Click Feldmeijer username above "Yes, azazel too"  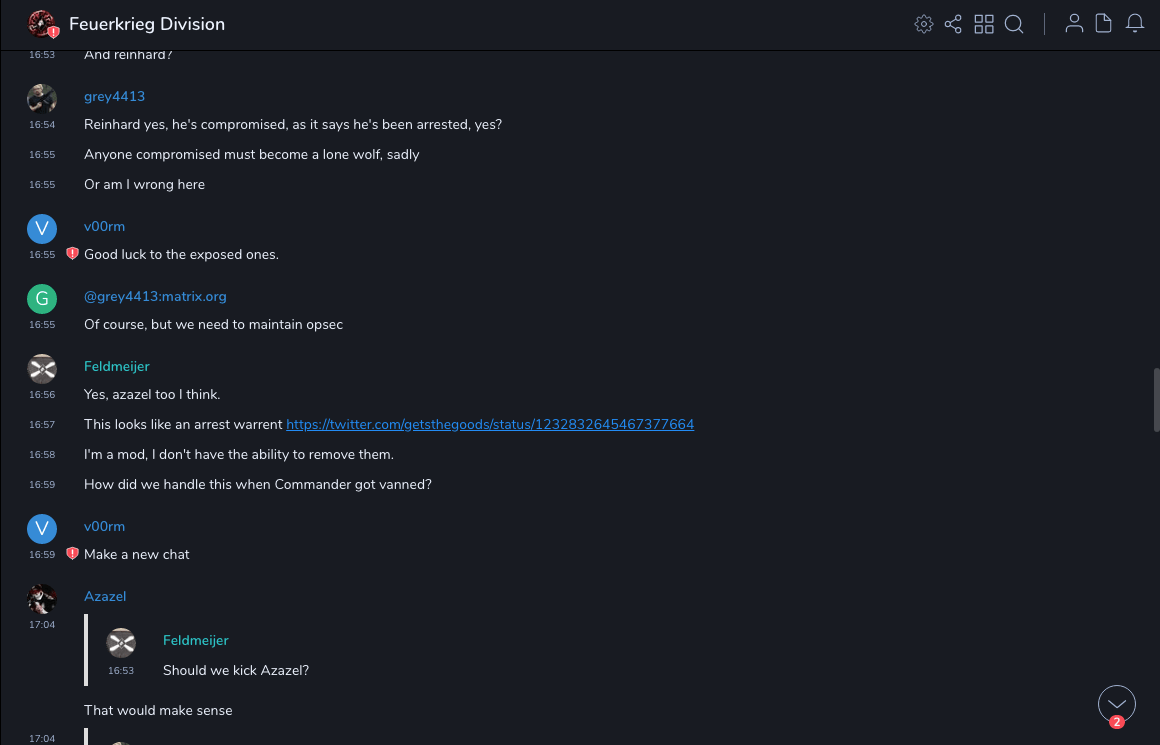117,366
